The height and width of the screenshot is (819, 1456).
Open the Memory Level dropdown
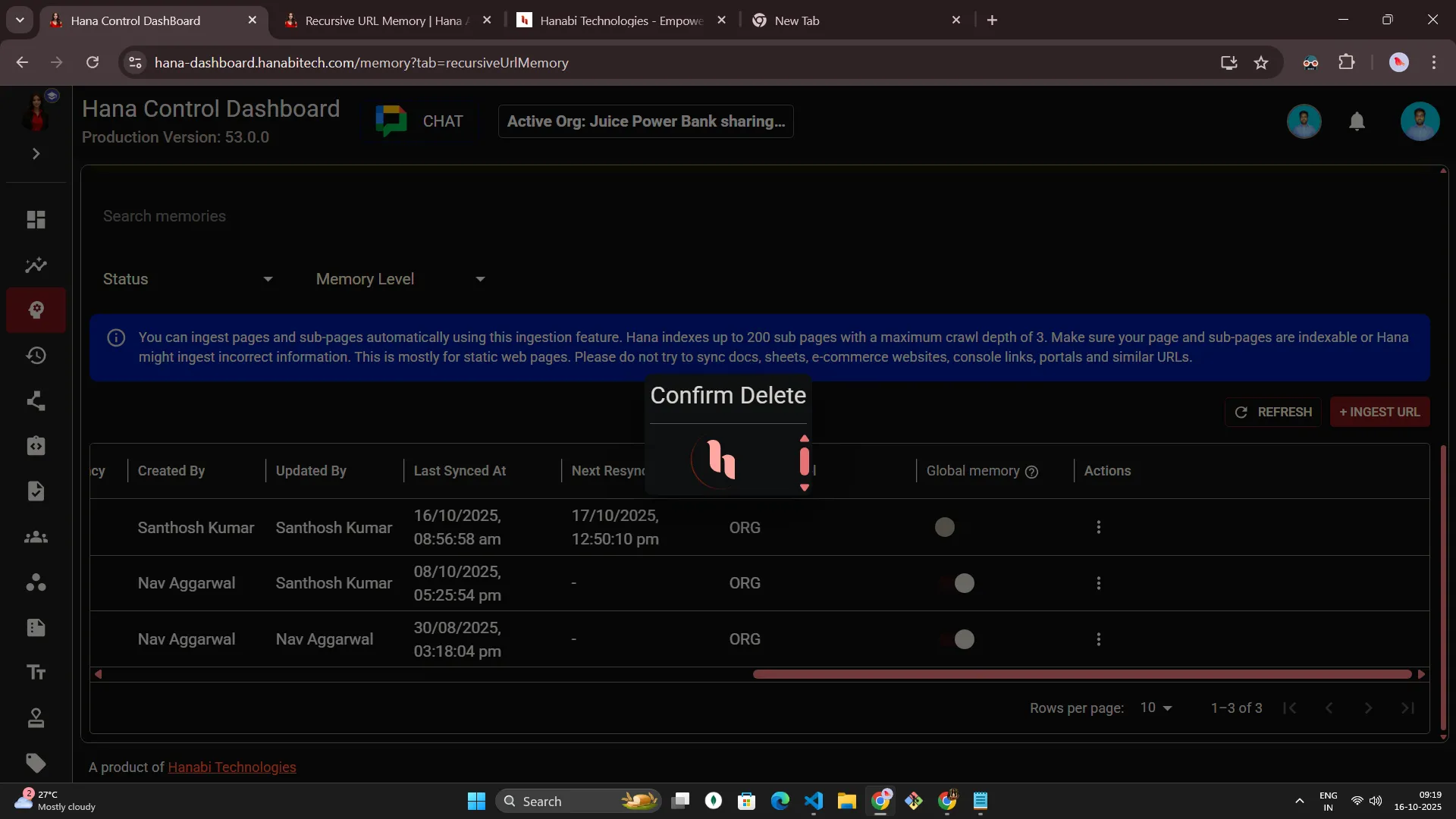400,279
